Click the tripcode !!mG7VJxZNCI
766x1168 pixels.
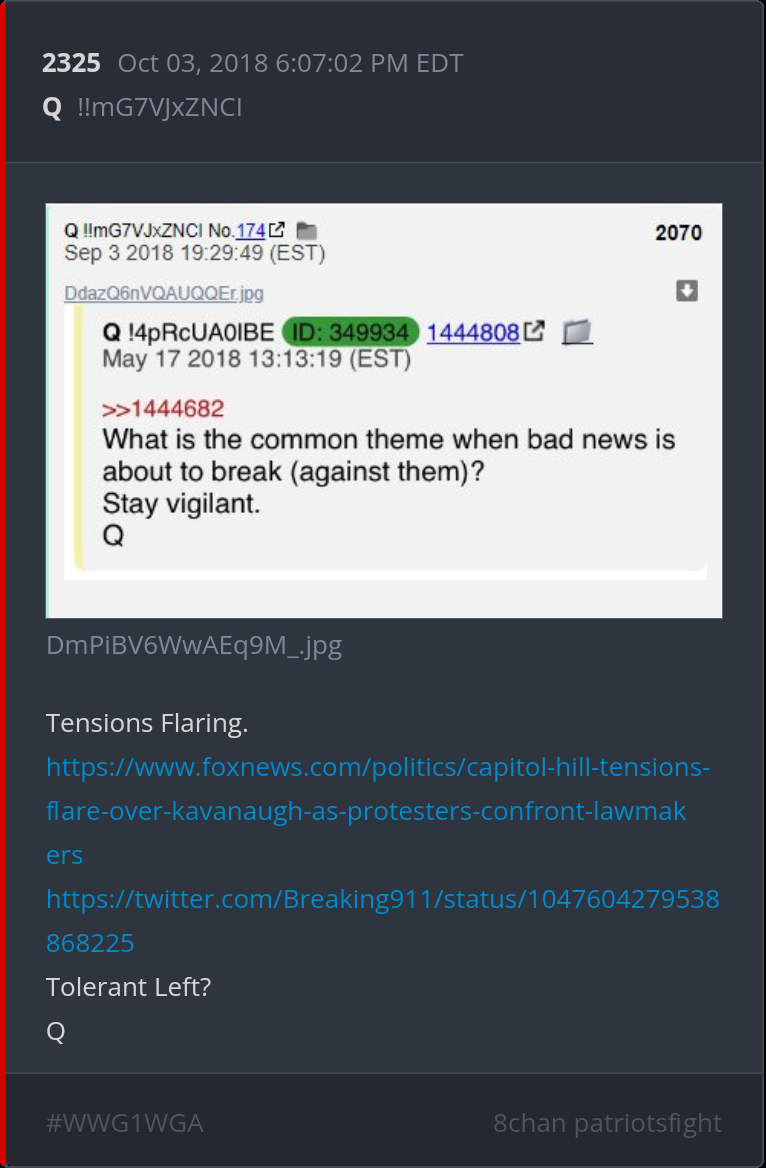pos(159,108)
